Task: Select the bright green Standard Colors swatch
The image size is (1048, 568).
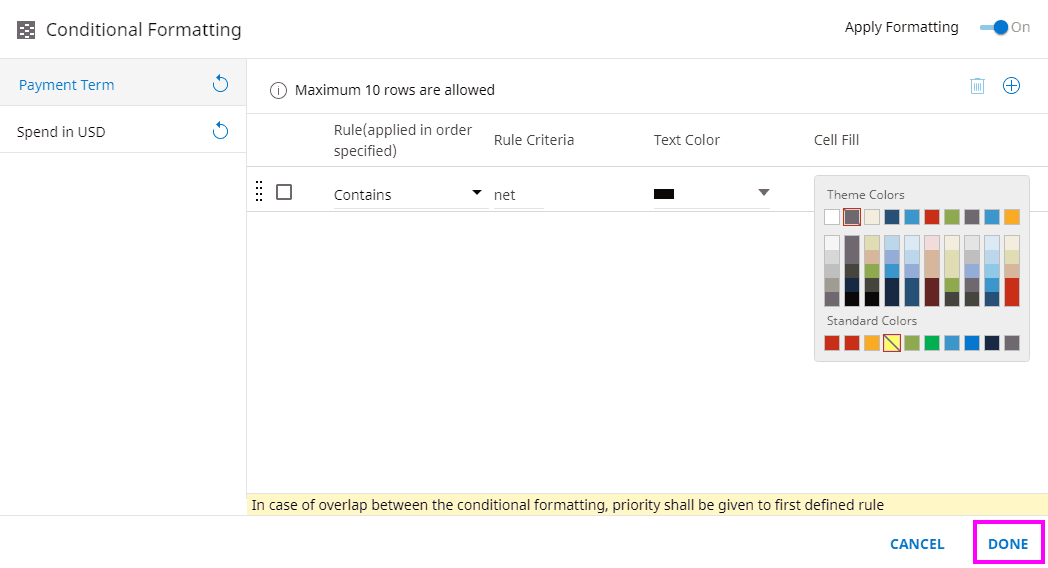Action: click(x=932, y=343)
